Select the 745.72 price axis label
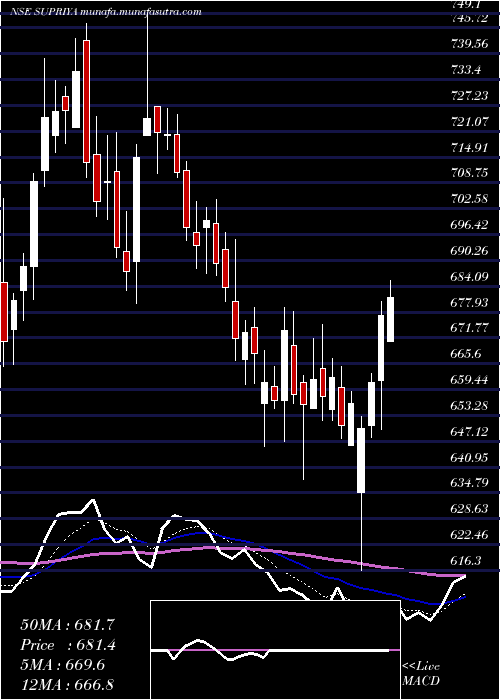This screenshot has height=700, width=500. pos(471,18)
